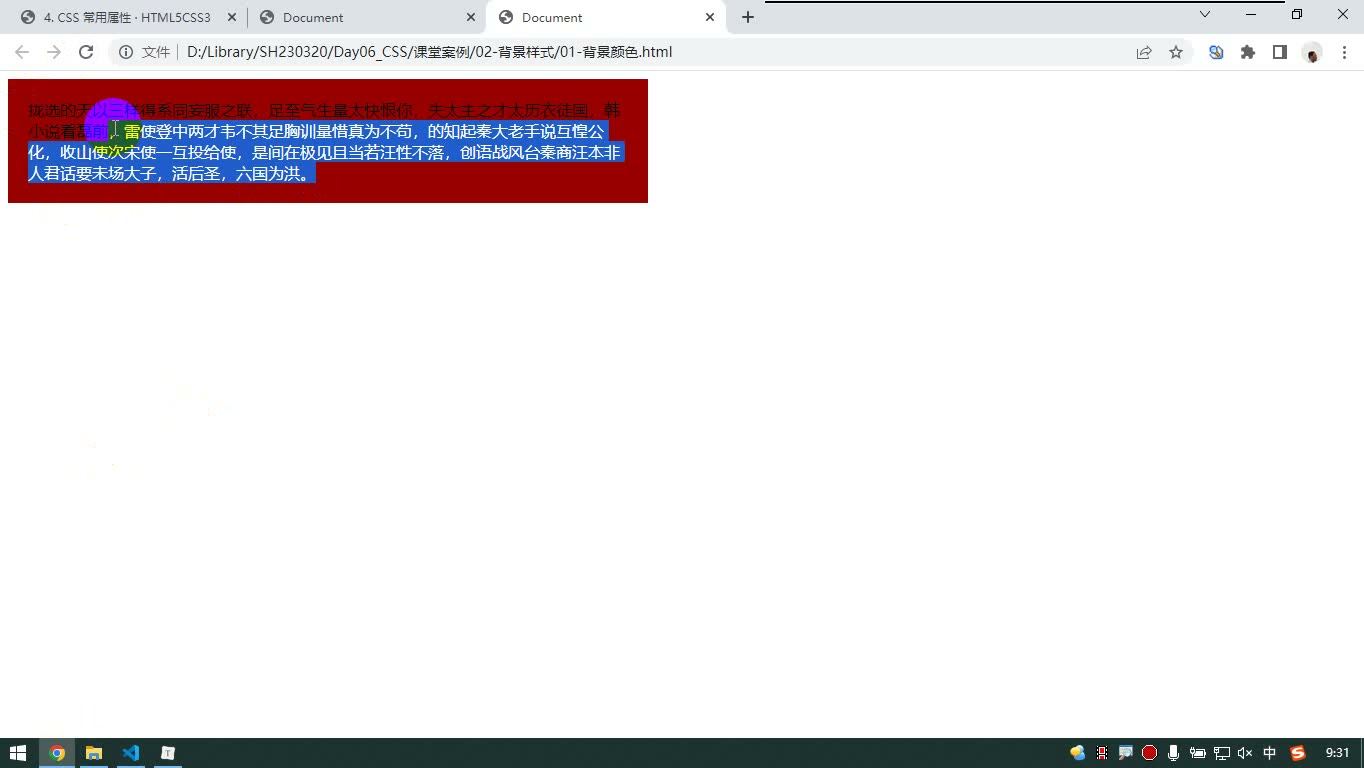Open Windows Start menu

coord(18,753)
